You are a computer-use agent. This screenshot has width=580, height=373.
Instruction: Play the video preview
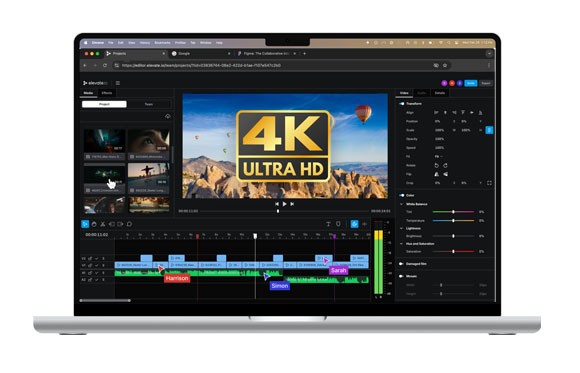pos(284,204)
